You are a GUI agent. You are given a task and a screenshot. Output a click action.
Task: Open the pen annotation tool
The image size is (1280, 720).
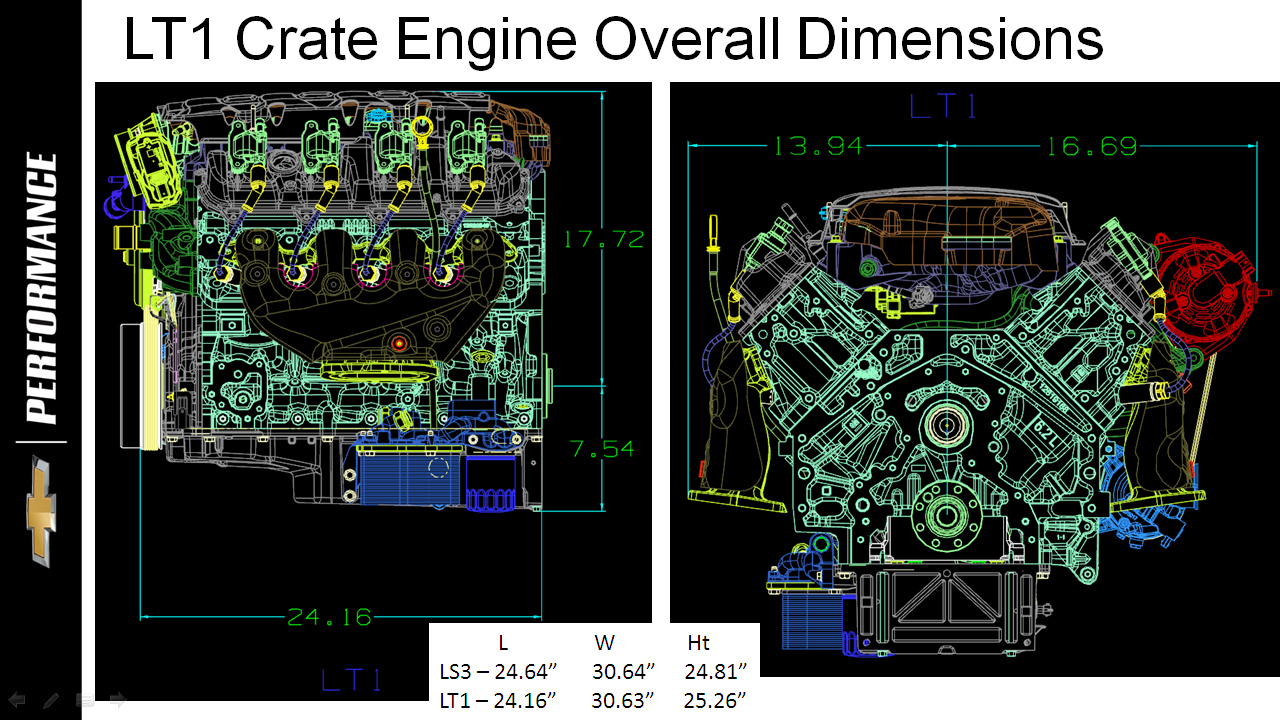coord(51,700)
